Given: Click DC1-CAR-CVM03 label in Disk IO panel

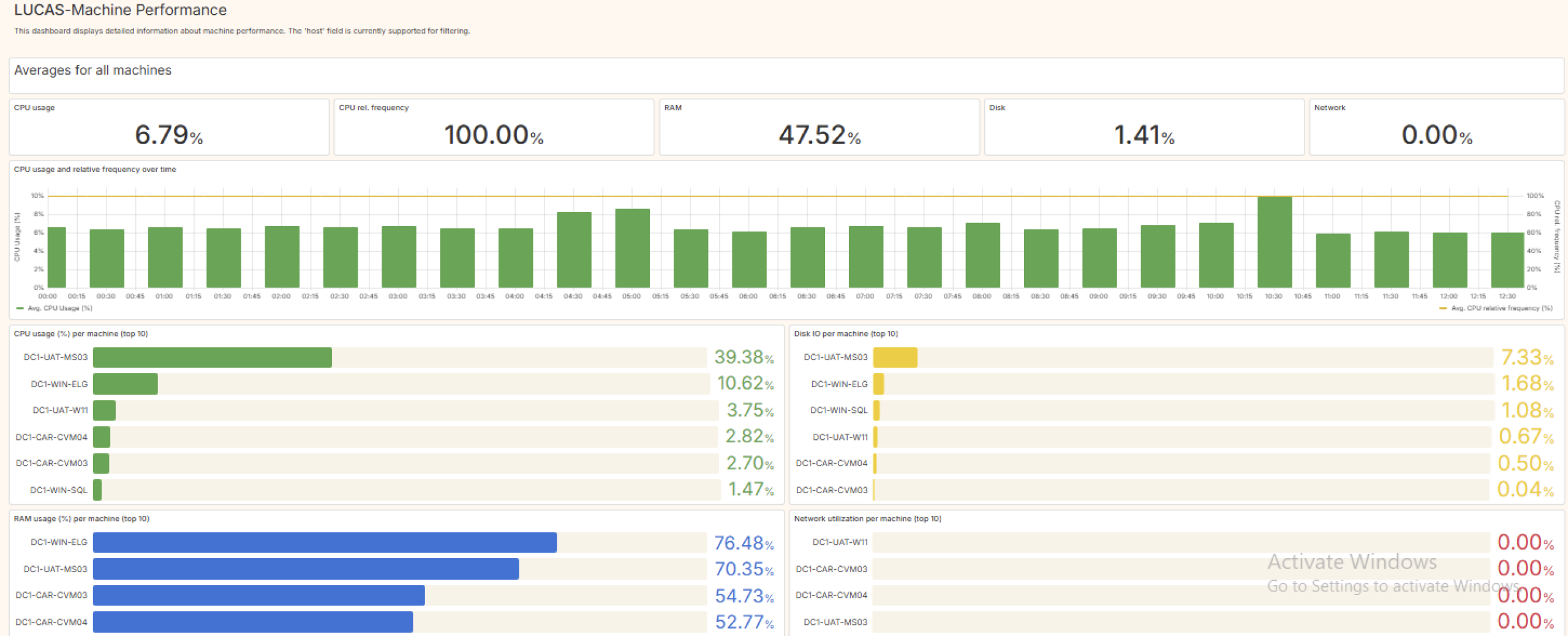Looking at the screenshot, I should pyautogui.click(x=832, y=490).
